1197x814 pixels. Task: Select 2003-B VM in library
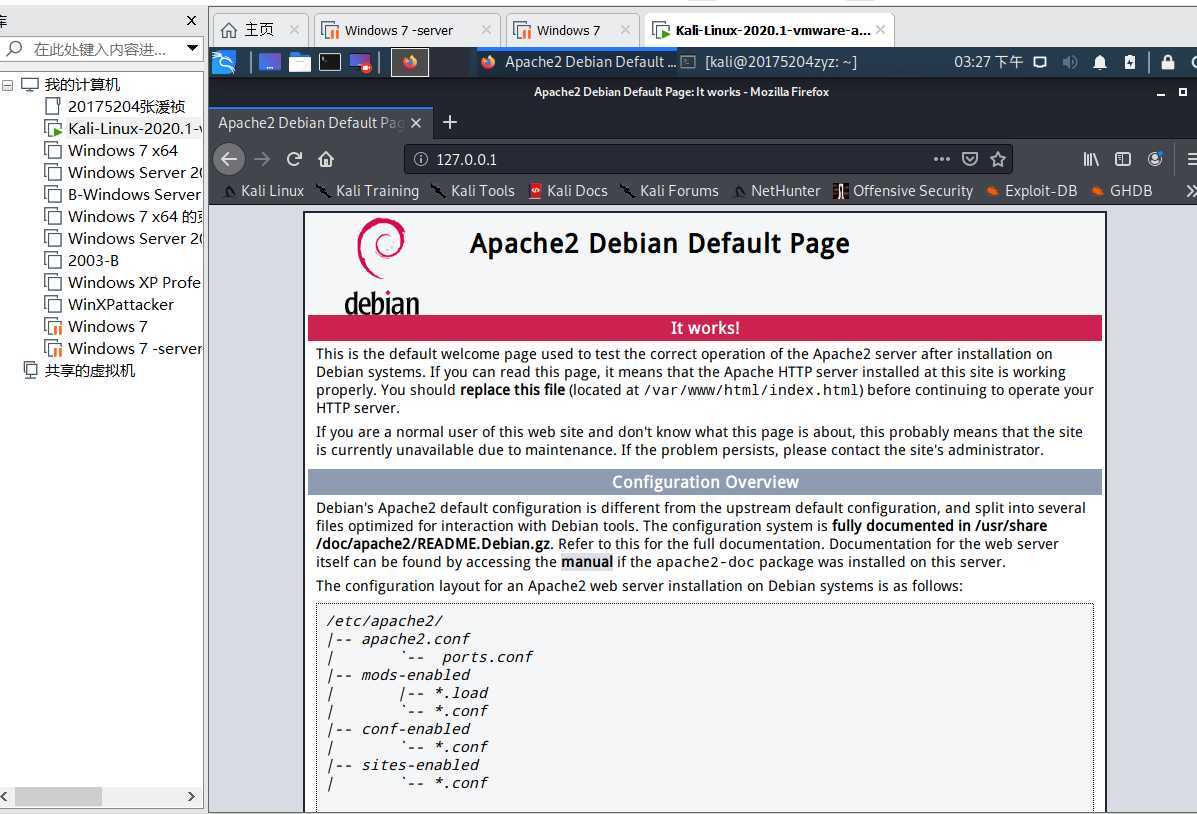pyautogui.click(x=82, y=260)
